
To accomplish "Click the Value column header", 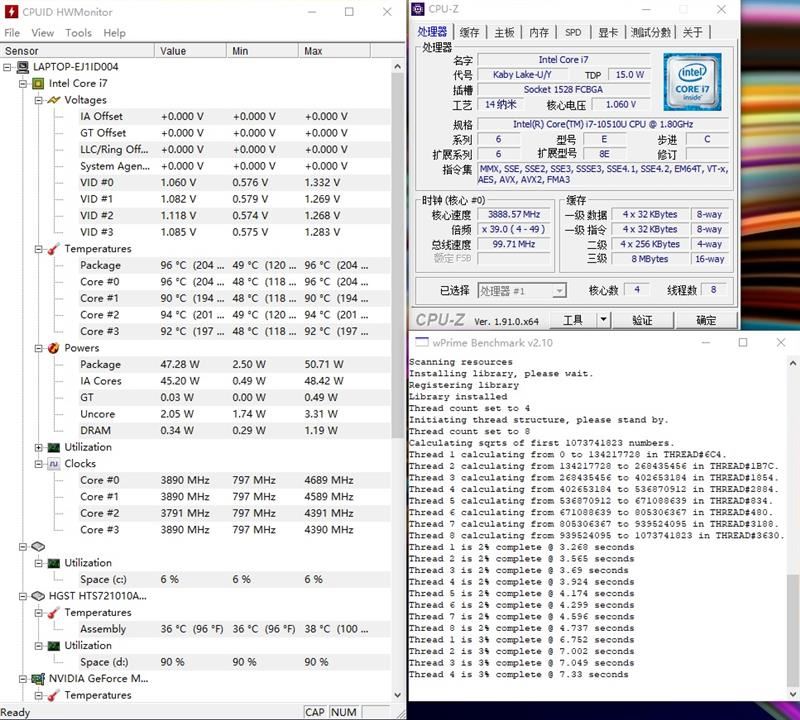I will click(190, 51).
